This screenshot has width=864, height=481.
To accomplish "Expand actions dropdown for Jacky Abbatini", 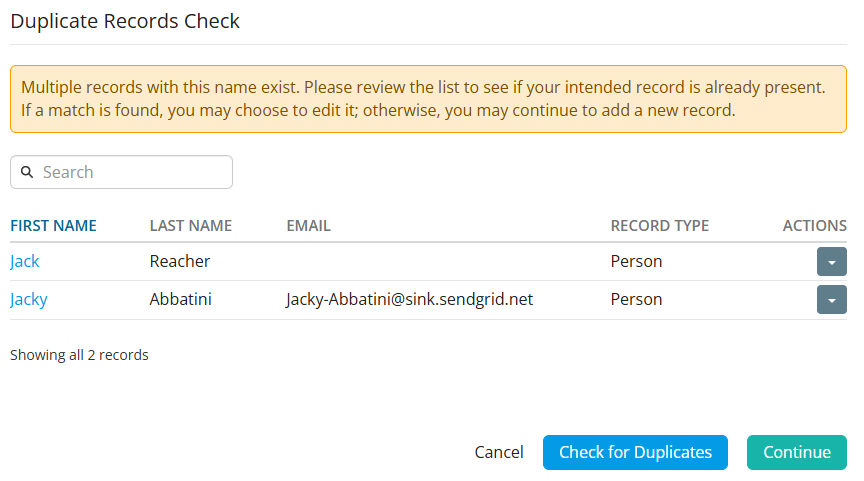I will pyautogui.click(x=831, y=299).
